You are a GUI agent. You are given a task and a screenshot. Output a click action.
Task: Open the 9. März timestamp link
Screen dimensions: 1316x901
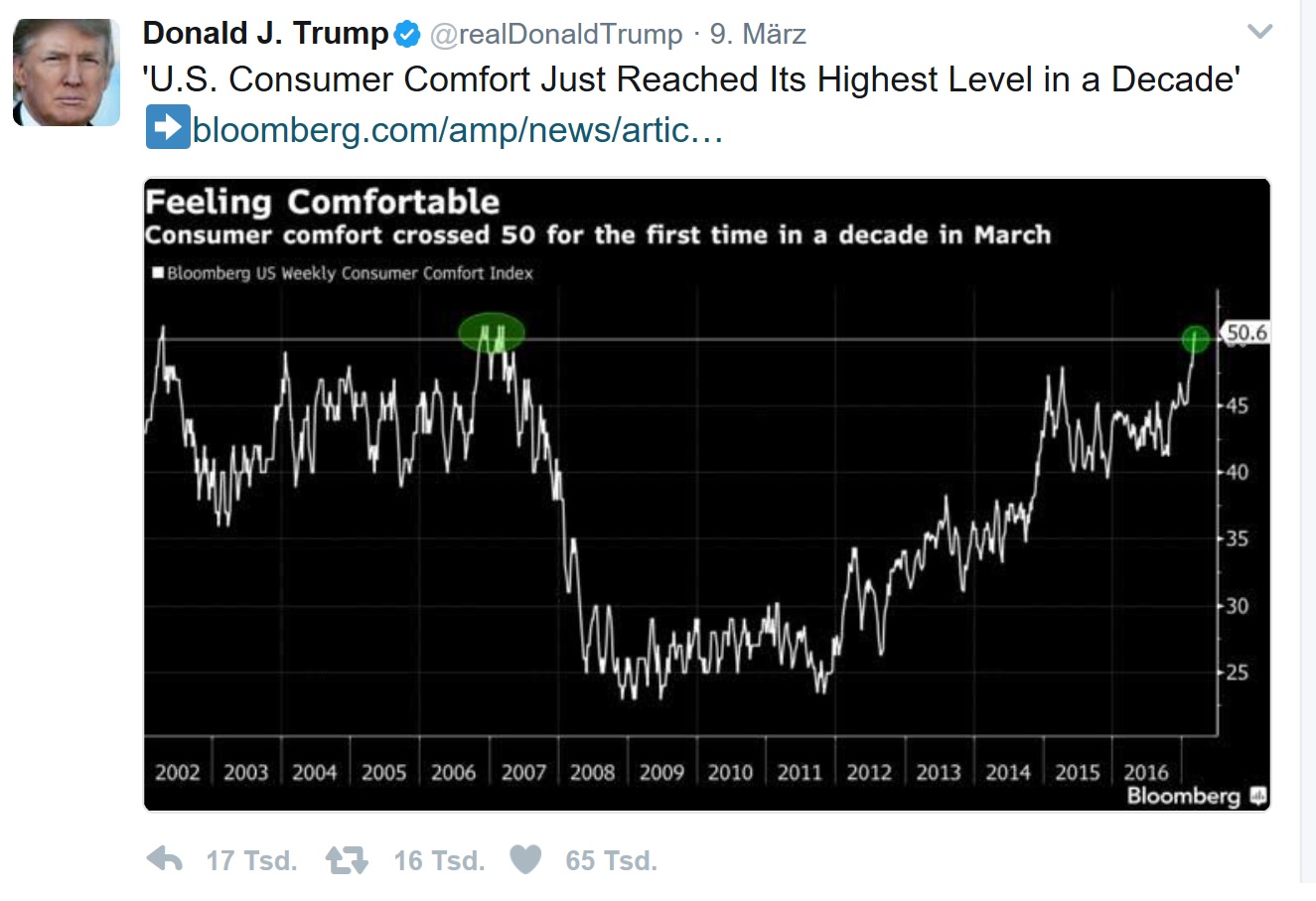[x=758, y=36]
